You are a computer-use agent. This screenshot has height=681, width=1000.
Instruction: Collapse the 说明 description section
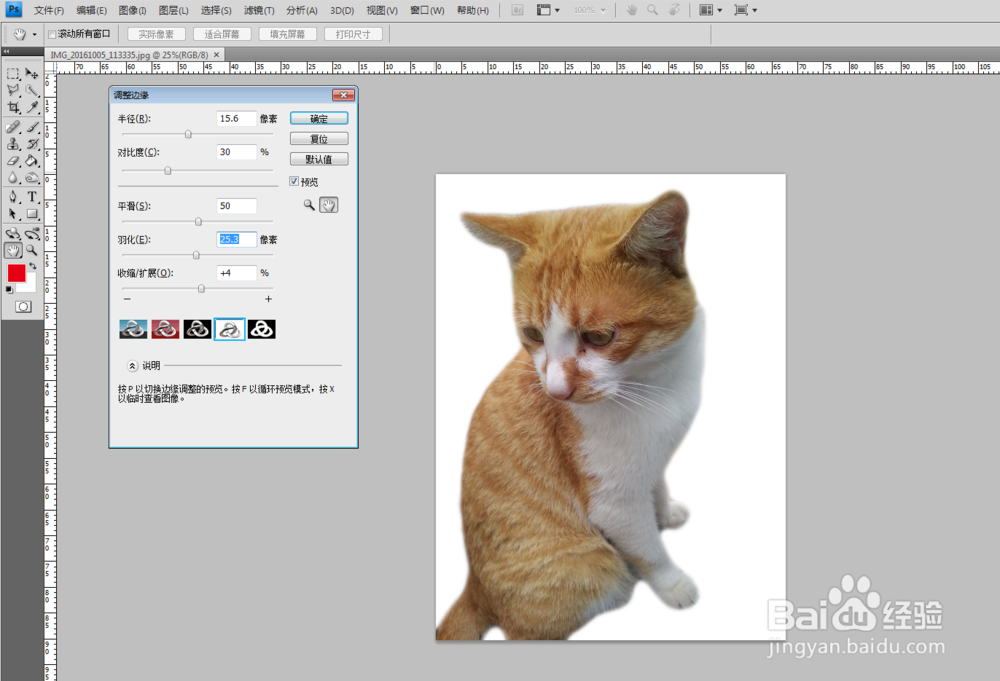132,366
